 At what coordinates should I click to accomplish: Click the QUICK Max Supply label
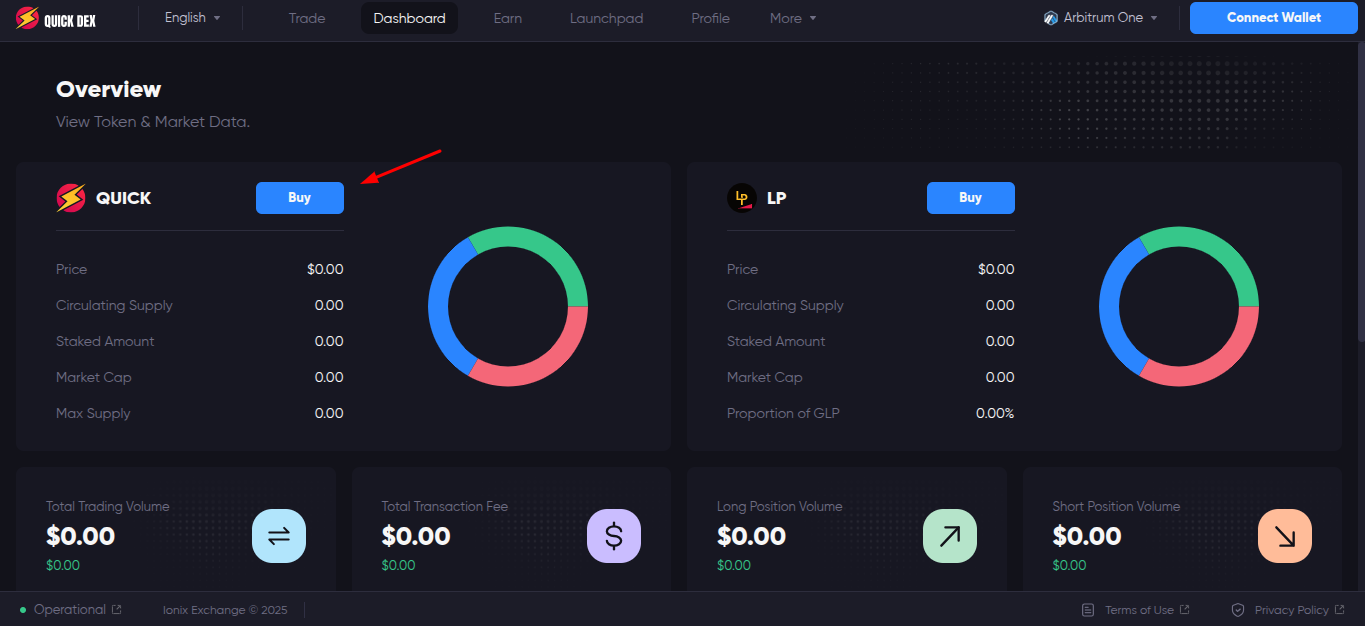coord(93,413)
